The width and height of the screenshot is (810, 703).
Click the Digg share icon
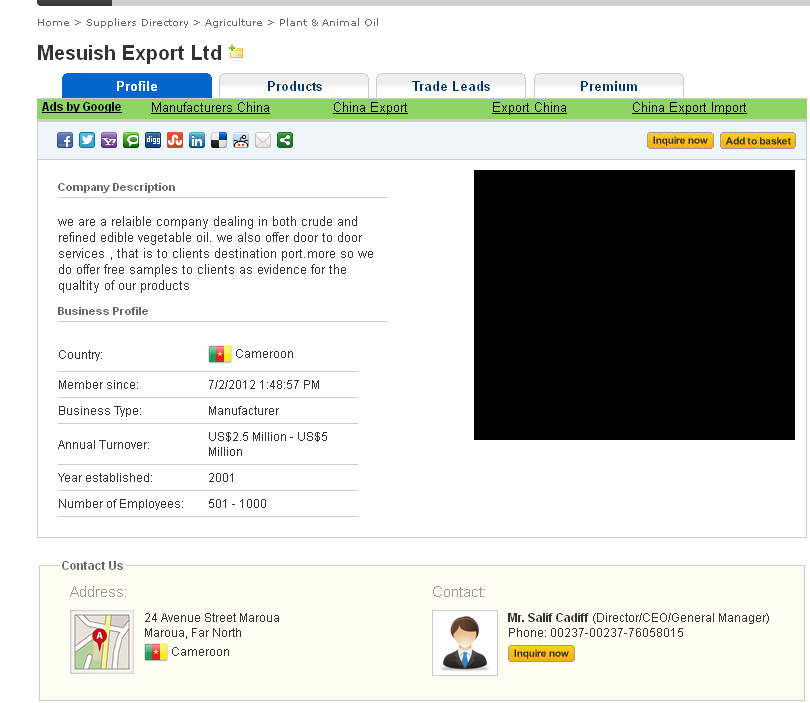(153, 141)
